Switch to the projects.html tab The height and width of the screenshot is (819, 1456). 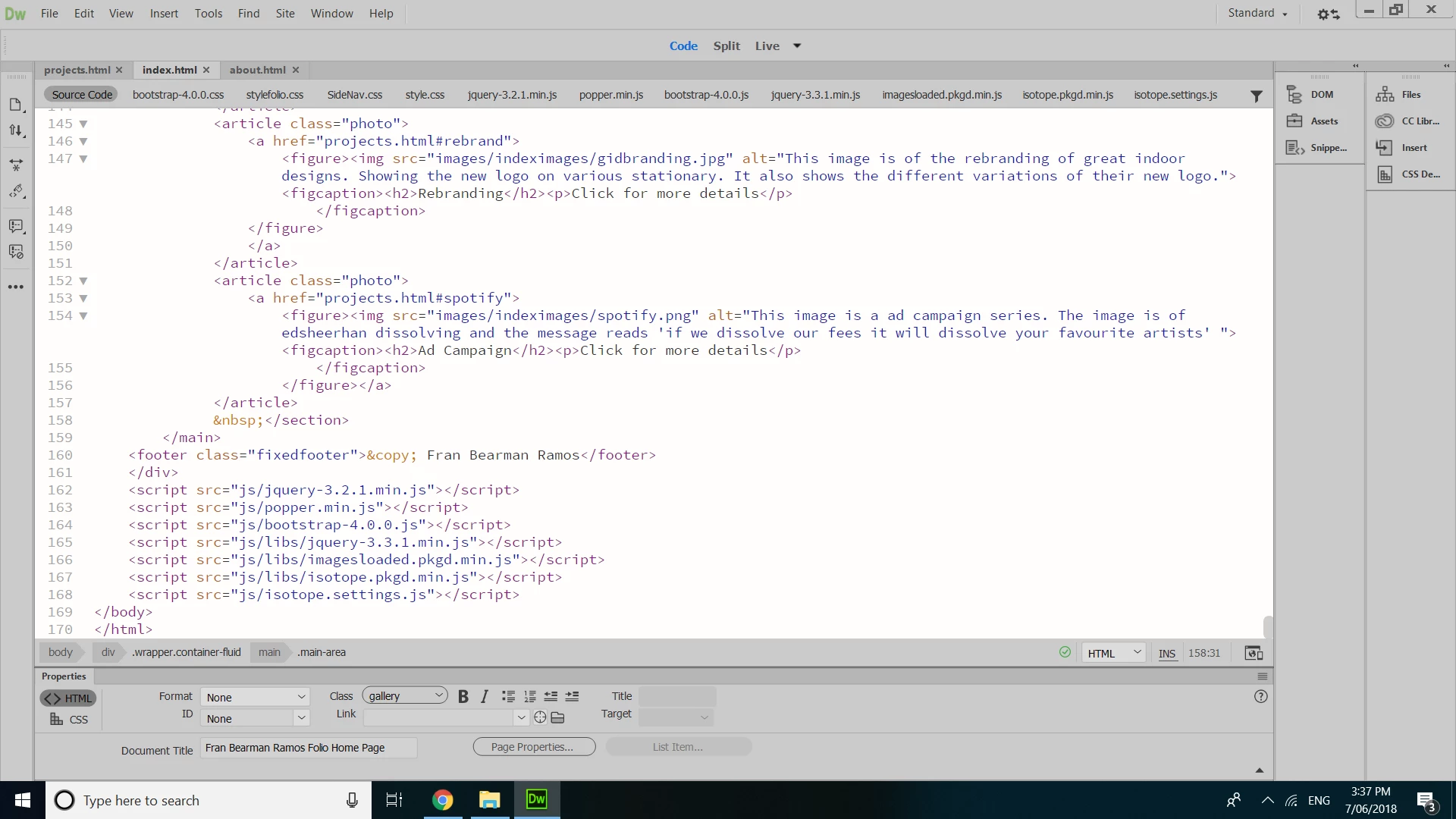click(77, 70)
